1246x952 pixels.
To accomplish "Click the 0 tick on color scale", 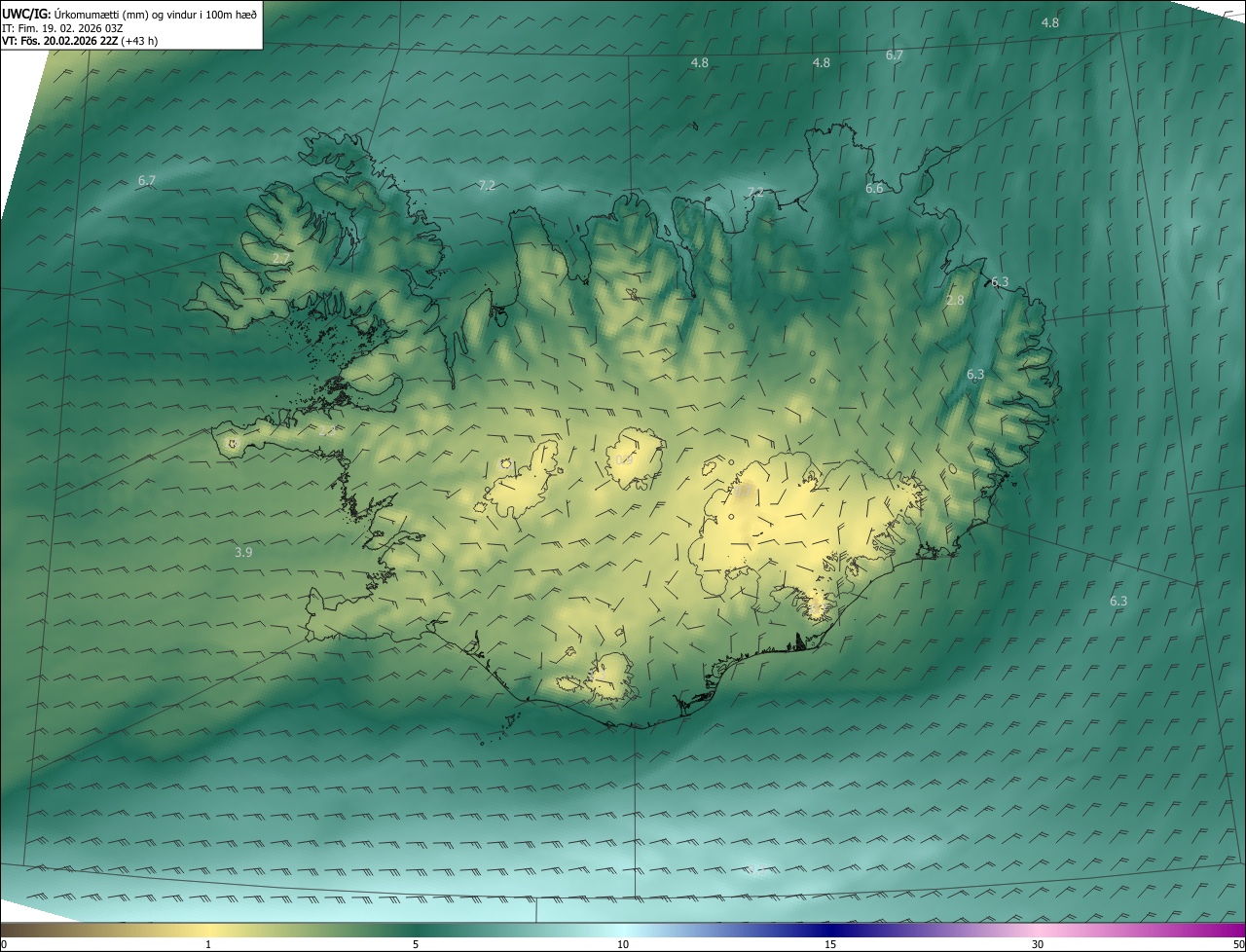I will [x=3, y=944].
